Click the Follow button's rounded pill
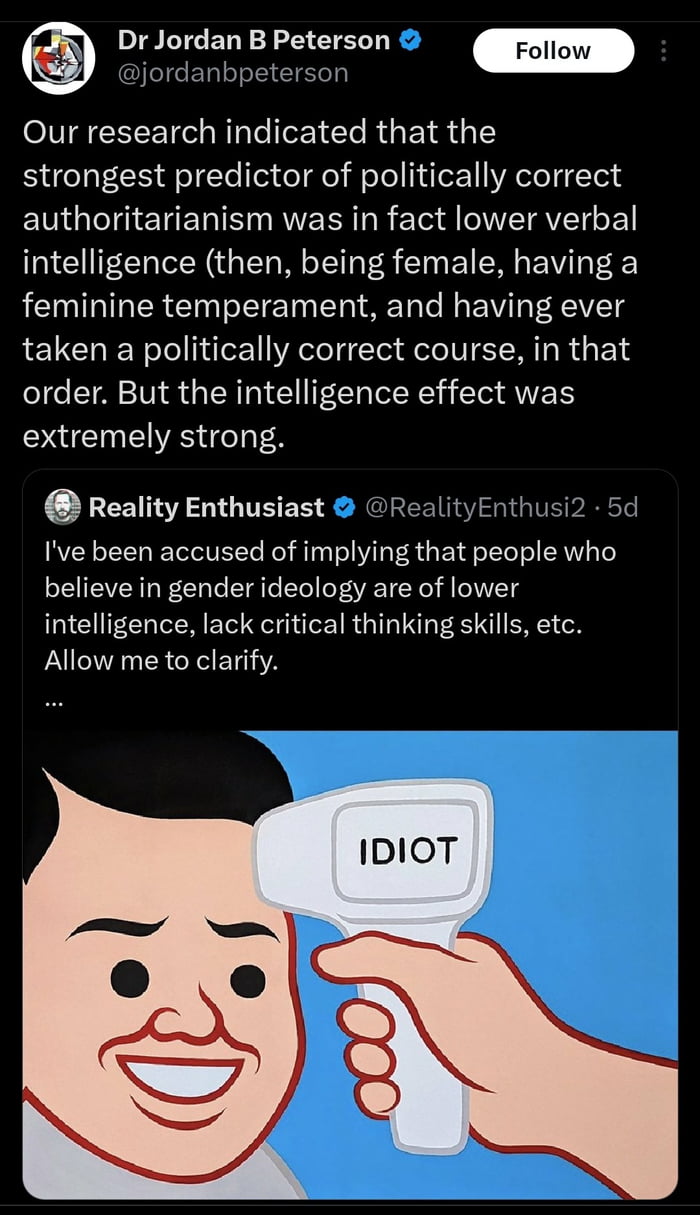Viewport: 700px width, 1215px height. click(554, 50)
